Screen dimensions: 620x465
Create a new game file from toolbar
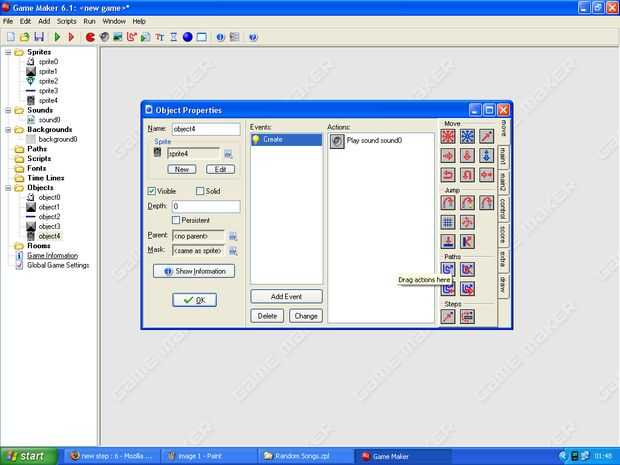click(11, 37)
